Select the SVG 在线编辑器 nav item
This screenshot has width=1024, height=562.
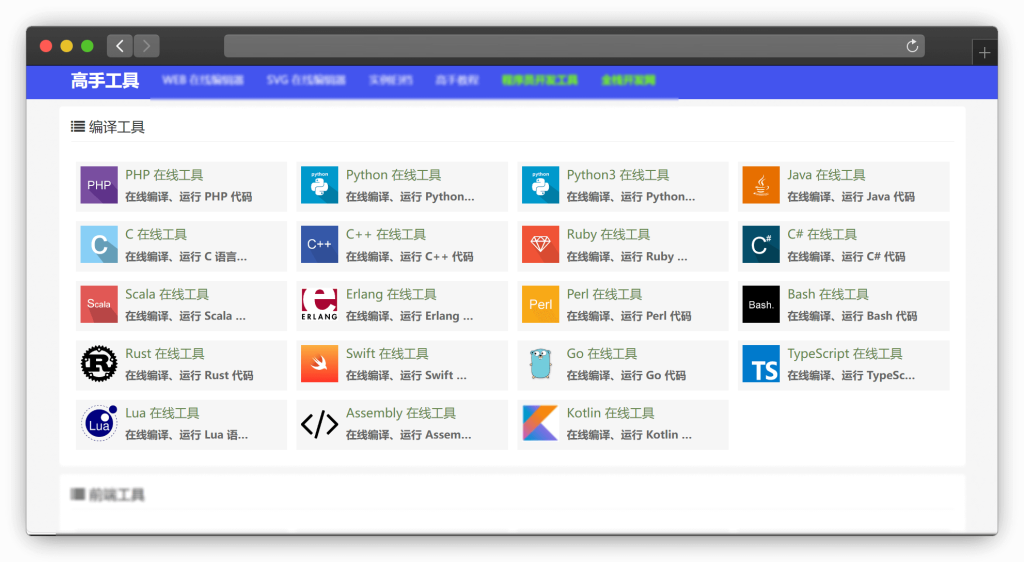[306, 80]
